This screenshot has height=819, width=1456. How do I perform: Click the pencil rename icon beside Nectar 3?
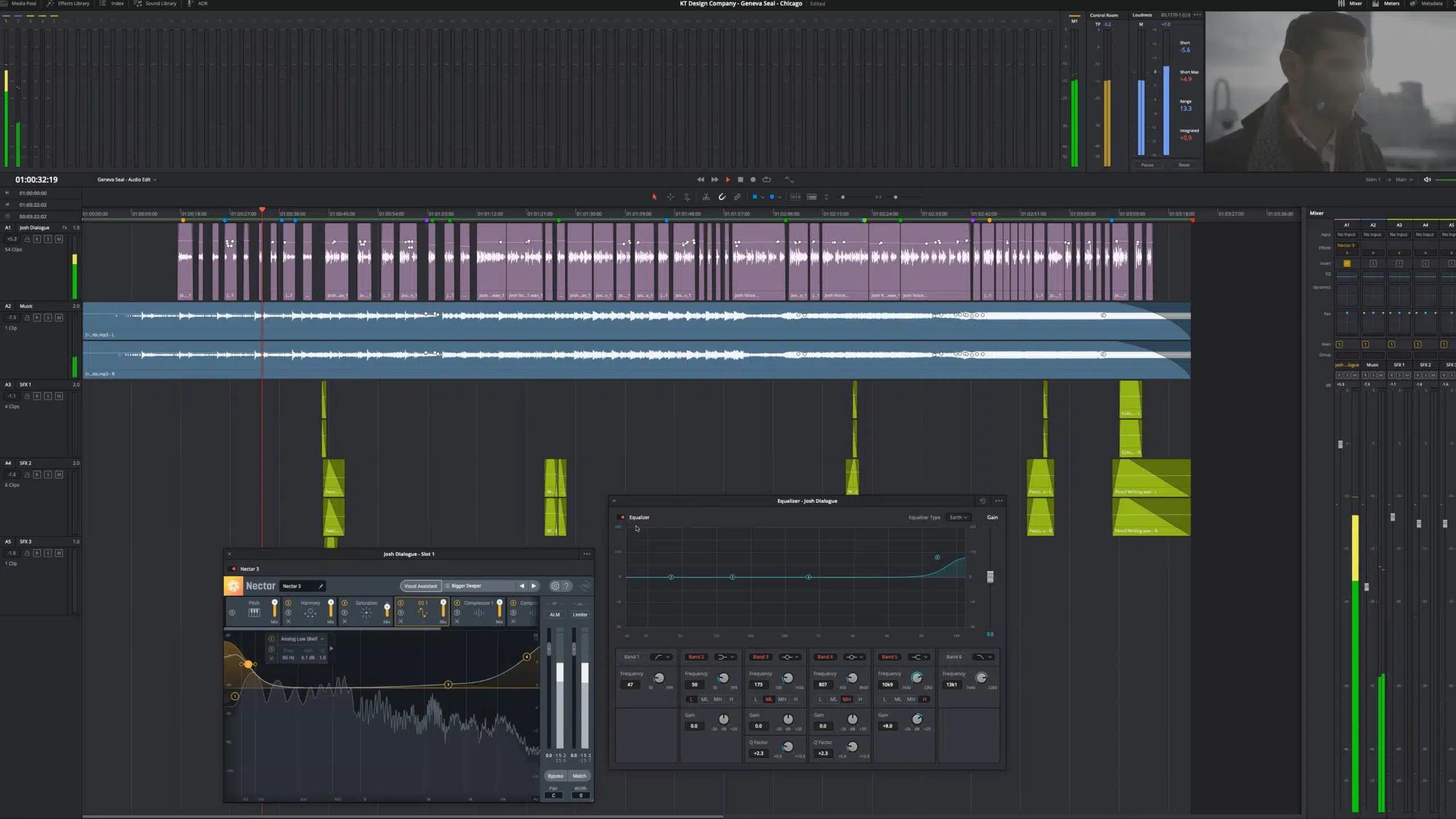pos(321,586)
